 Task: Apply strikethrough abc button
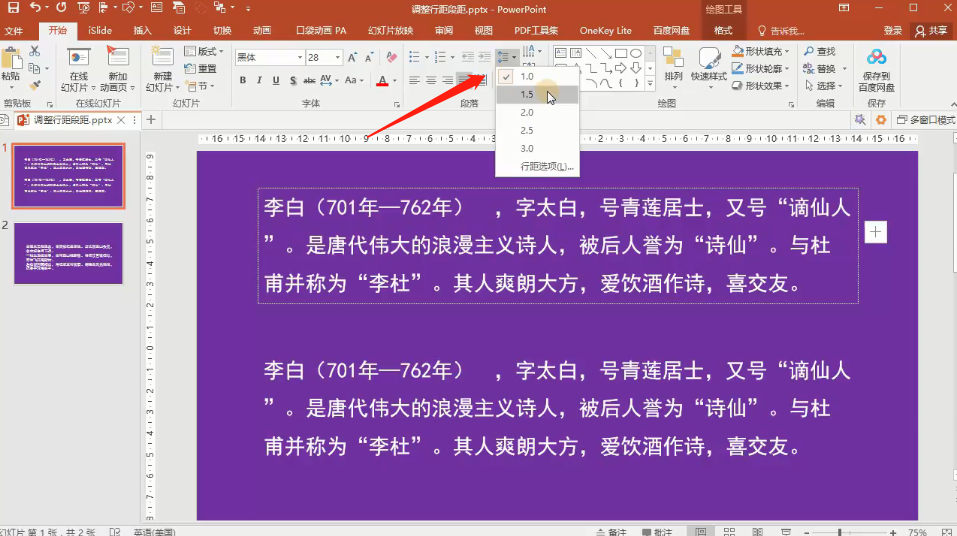309,81
